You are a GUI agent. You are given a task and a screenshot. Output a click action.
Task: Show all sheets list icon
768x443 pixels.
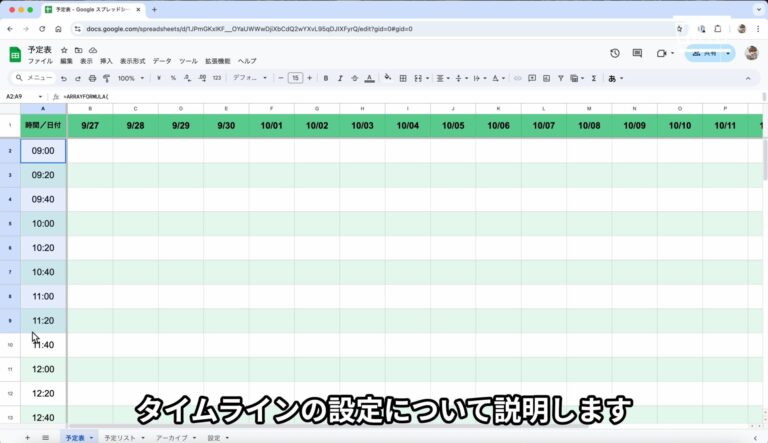tap(45, 437)
